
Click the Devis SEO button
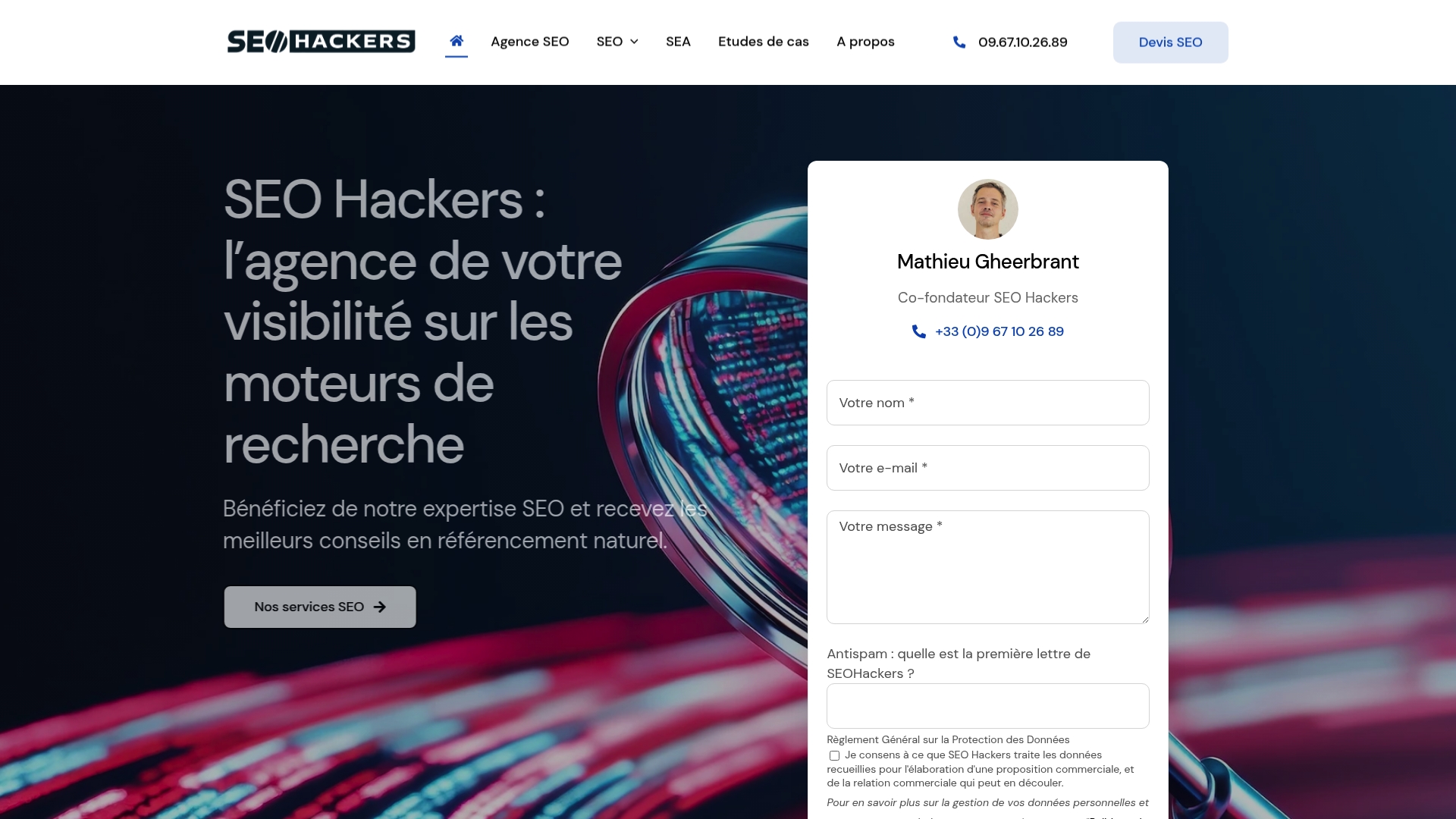[x=1170, y=42]
